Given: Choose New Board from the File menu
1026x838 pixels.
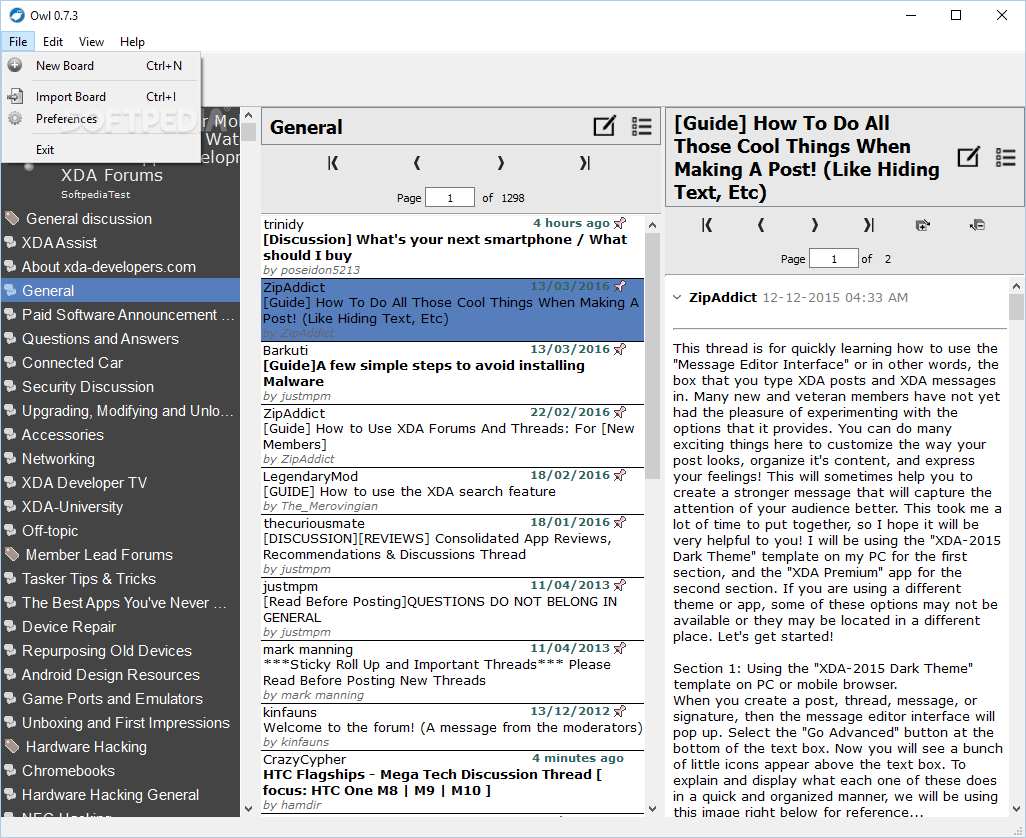Looking at the screenshot, I should (101, 65).
